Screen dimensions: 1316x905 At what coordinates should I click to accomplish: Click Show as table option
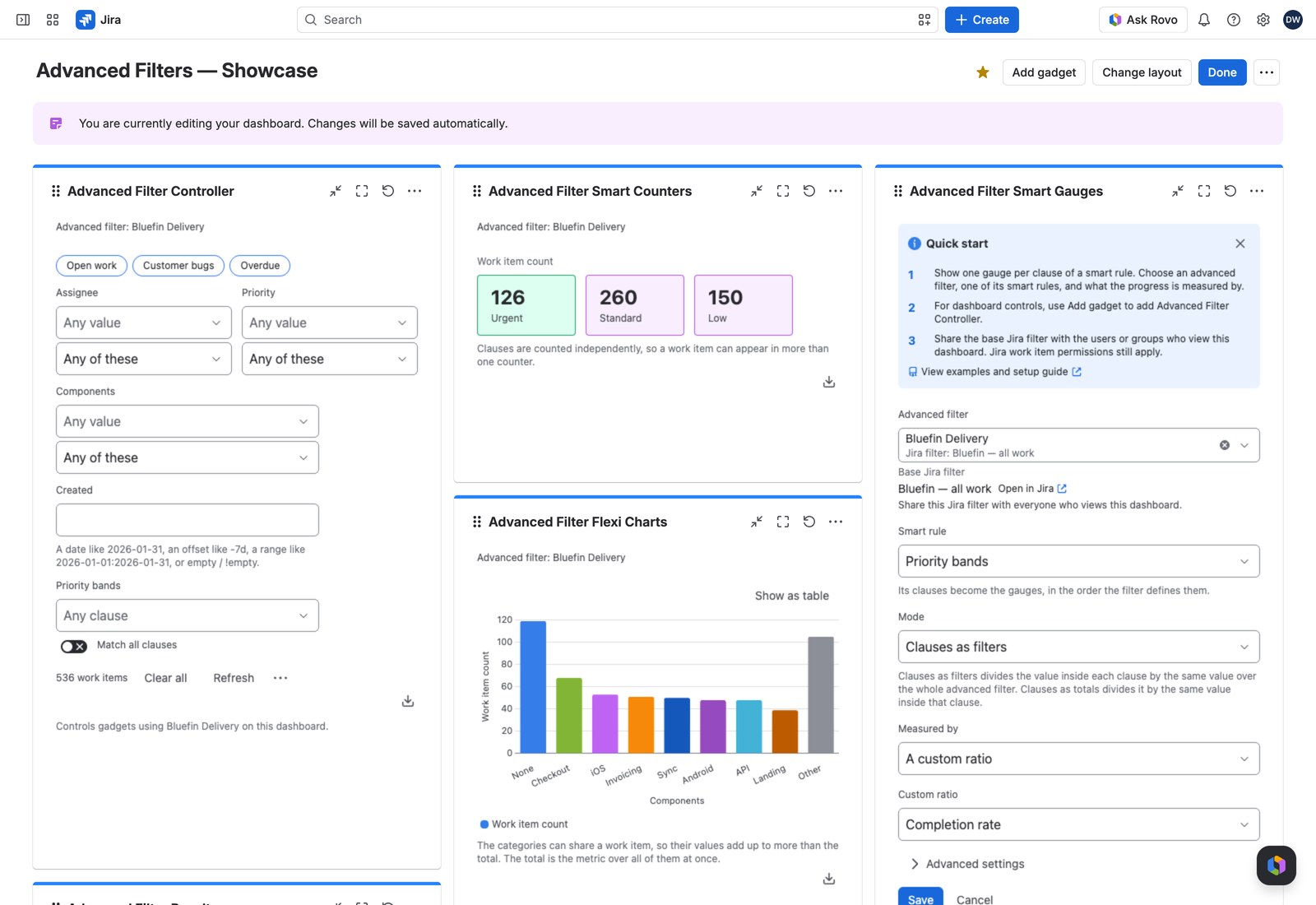point(792,596)
